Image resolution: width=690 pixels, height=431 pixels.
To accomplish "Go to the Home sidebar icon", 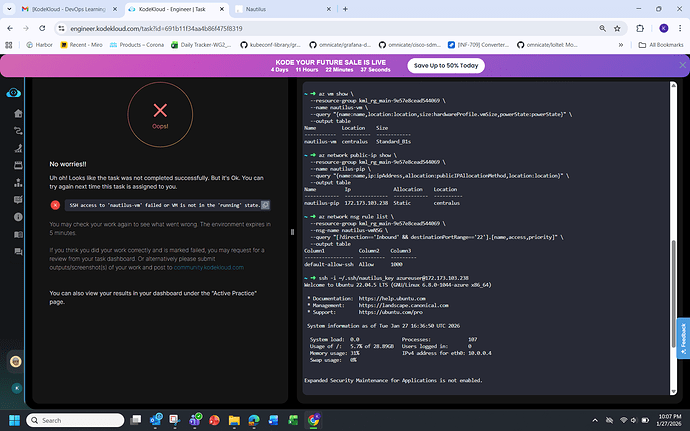I will point(18,114).
